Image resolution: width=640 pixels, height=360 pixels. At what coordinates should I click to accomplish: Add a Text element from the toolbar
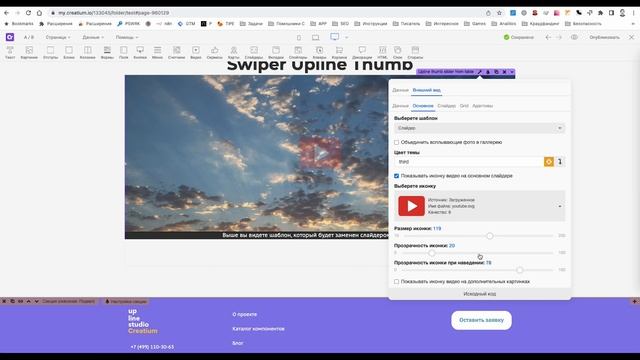pos(10,53)
